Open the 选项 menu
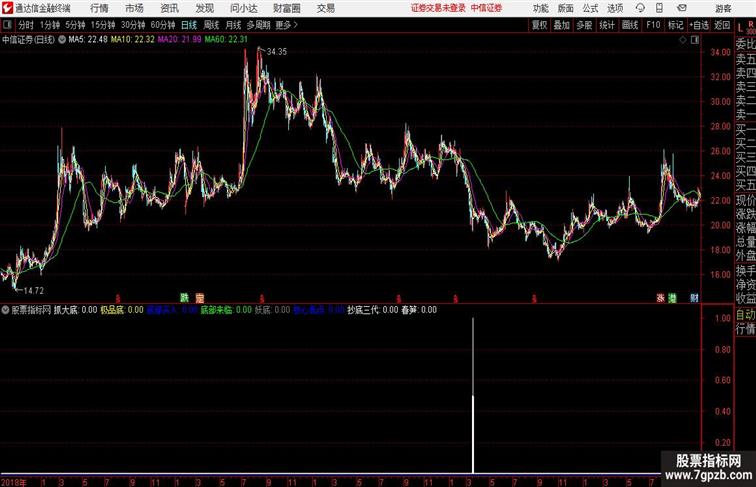756x487 pixels. tap(616, 8)
